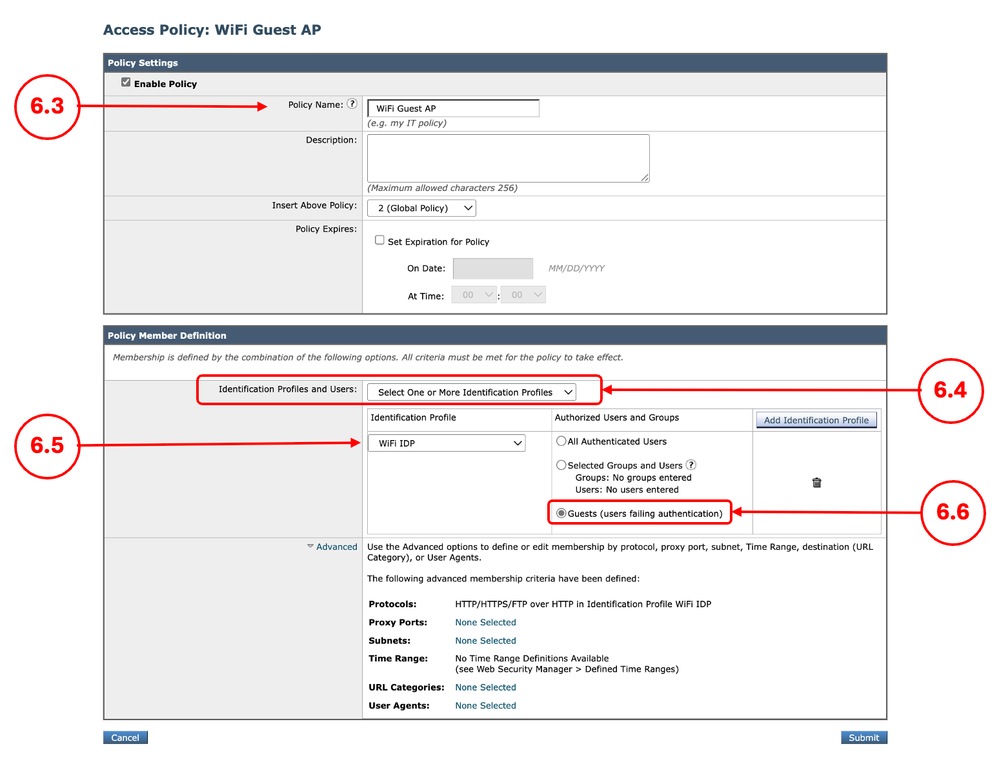
Task: Click the help icon next to Policy Name
Action: 352,104
